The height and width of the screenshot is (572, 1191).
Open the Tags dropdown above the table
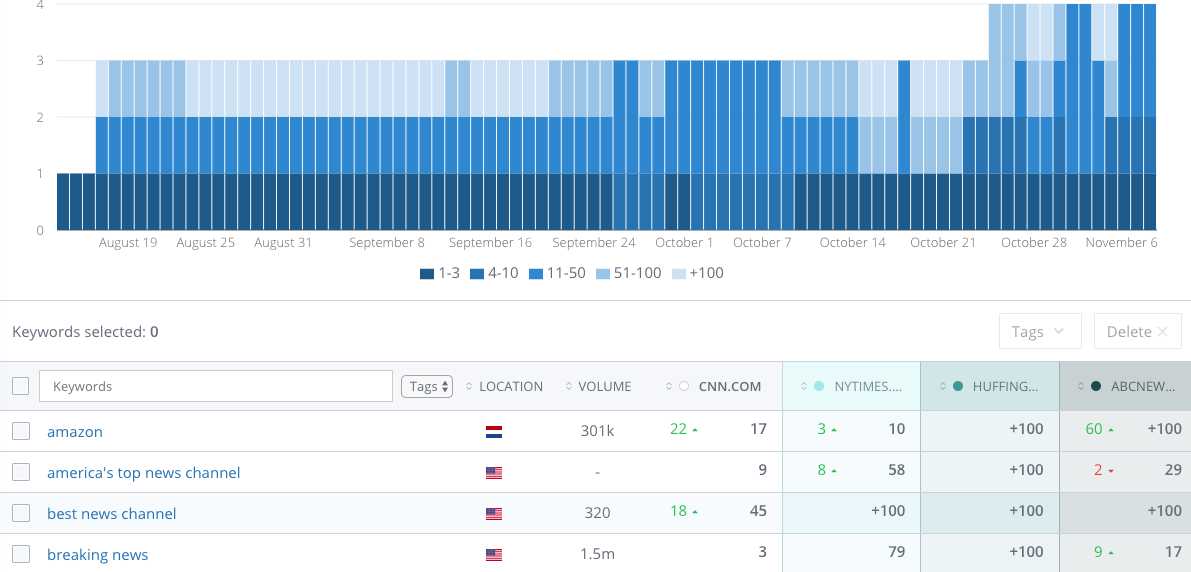(1040, 332)
